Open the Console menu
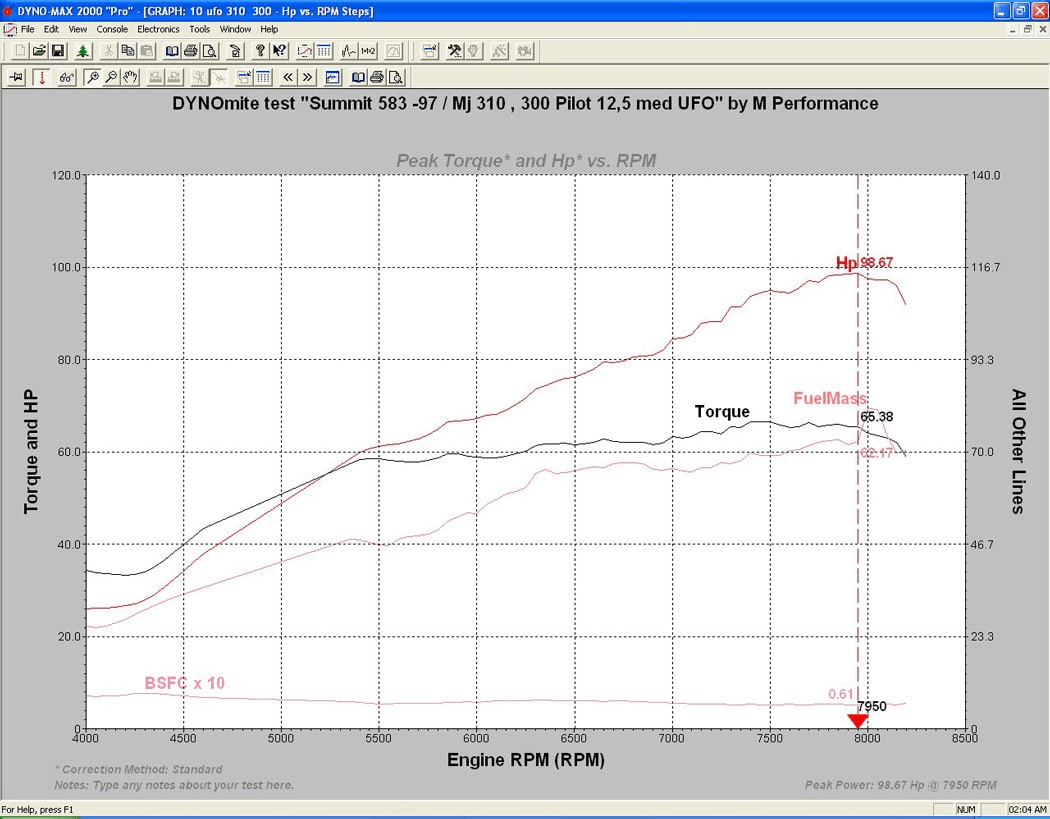Image resolution: width=1050 pixels, height=819 pixels. 111,29
